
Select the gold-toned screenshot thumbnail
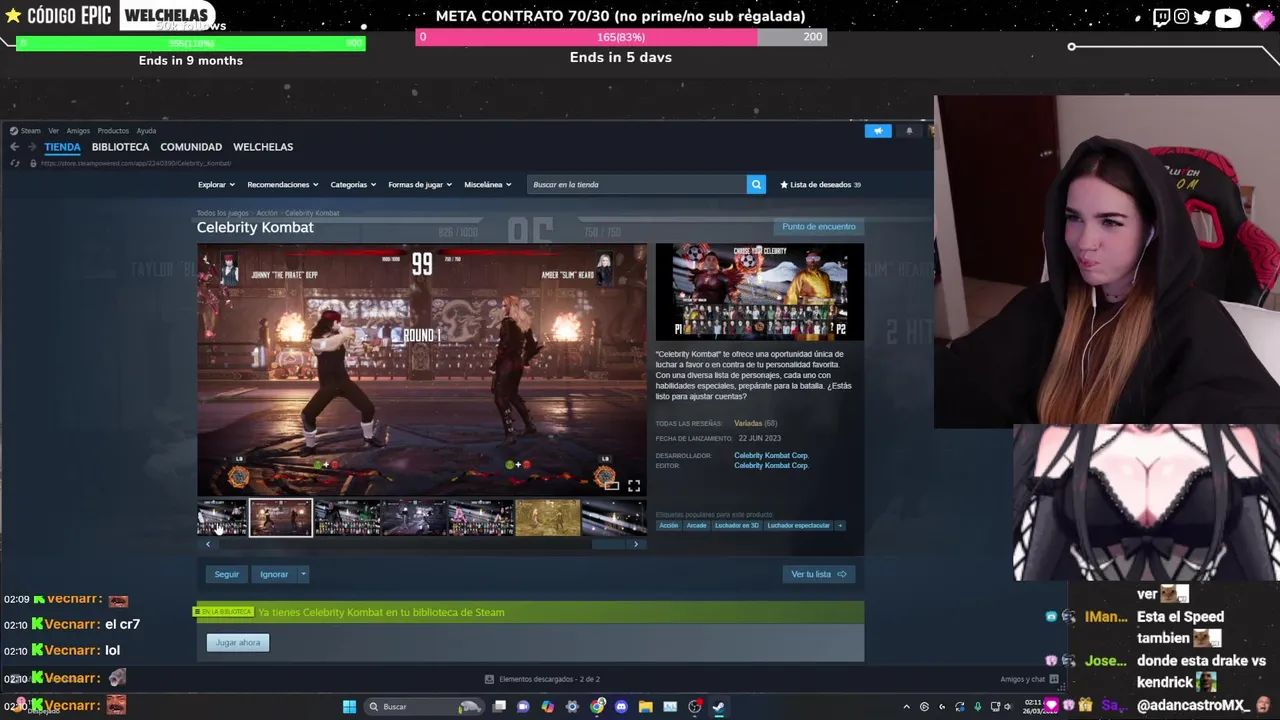[547, 518]
